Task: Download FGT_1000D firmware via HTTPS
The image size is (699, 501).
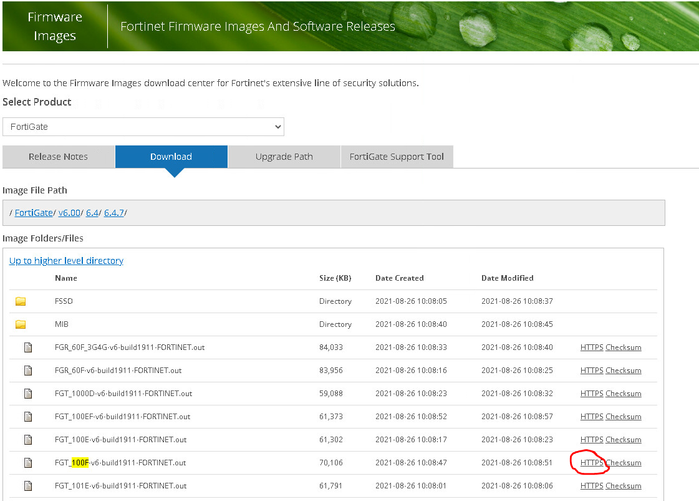Action: tap(591, 393)
